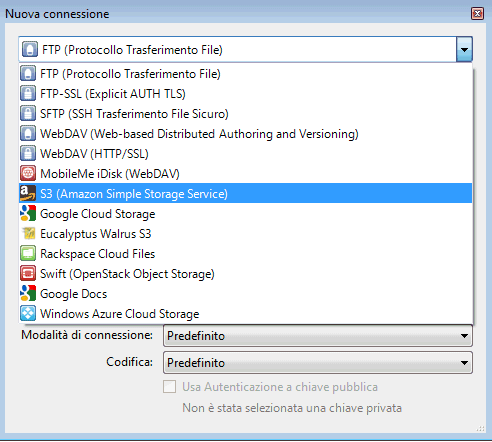Viewport: 492px width, 442px height.
Task: Click the Google Cloud Storage icon
Action: pyautogui.click(x=28, y=213)
